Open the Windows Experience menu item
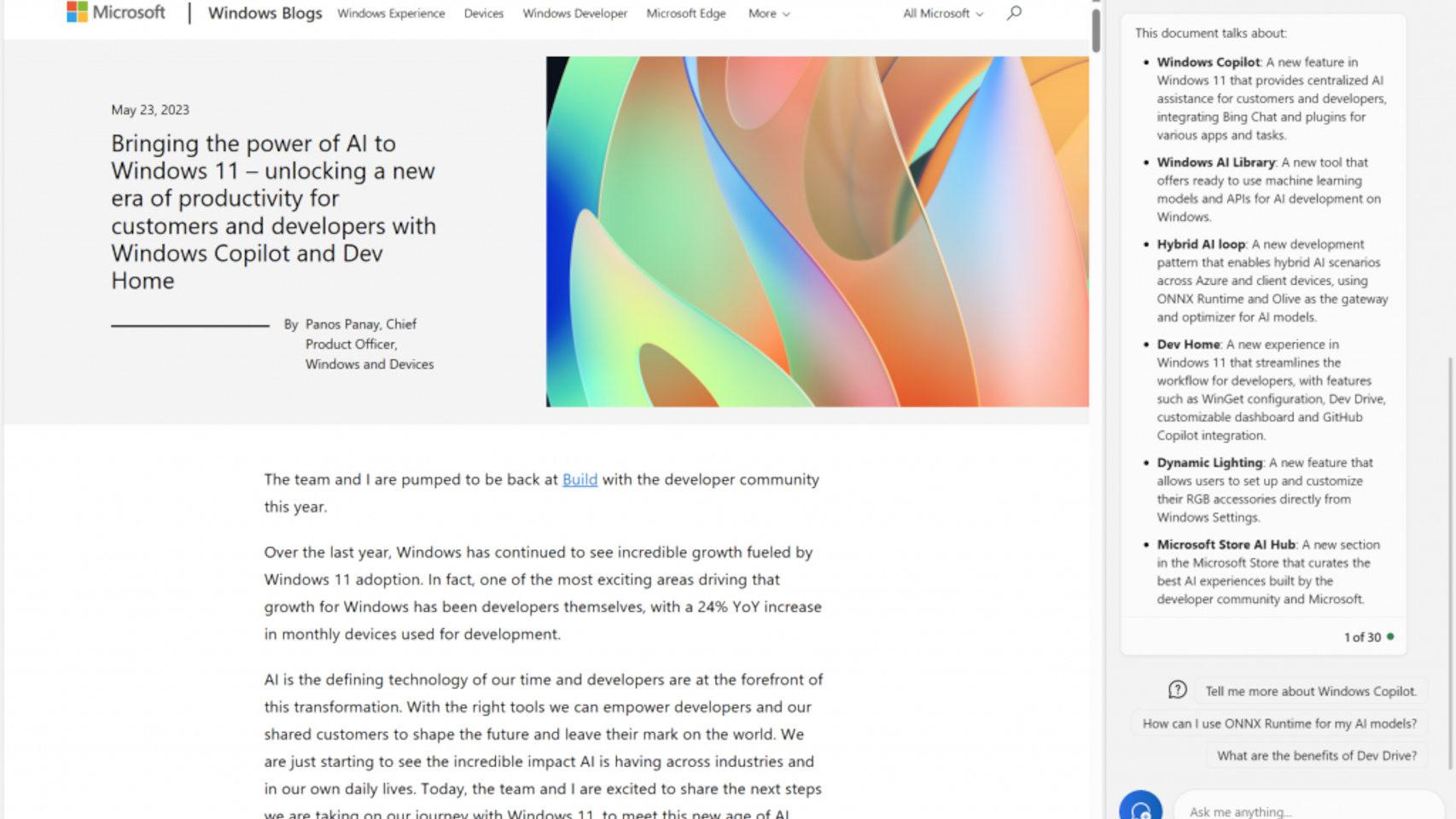 (x=391, y=14)
